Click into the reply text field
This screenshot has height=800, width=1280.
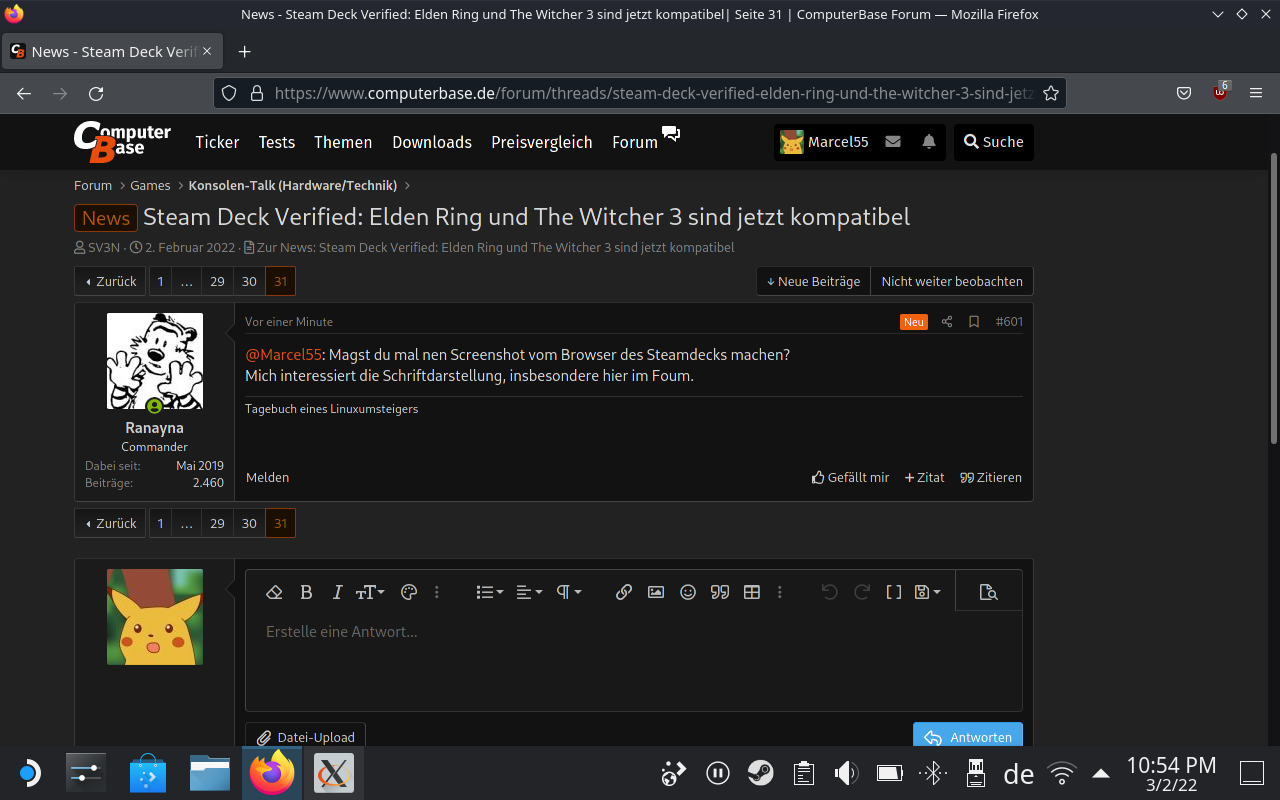(634, 660)
